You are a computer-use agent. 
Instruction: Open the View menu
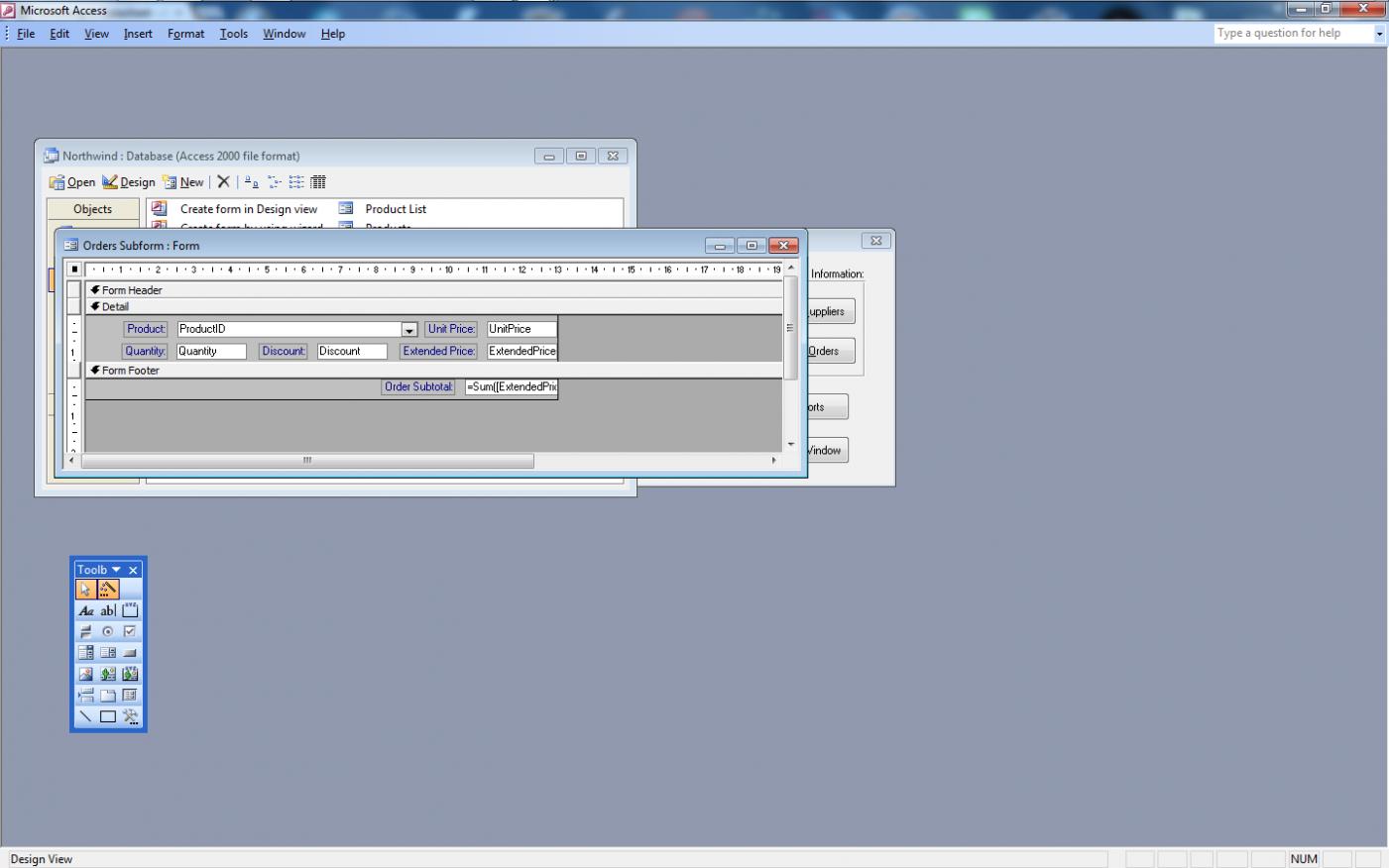(96, 34)
